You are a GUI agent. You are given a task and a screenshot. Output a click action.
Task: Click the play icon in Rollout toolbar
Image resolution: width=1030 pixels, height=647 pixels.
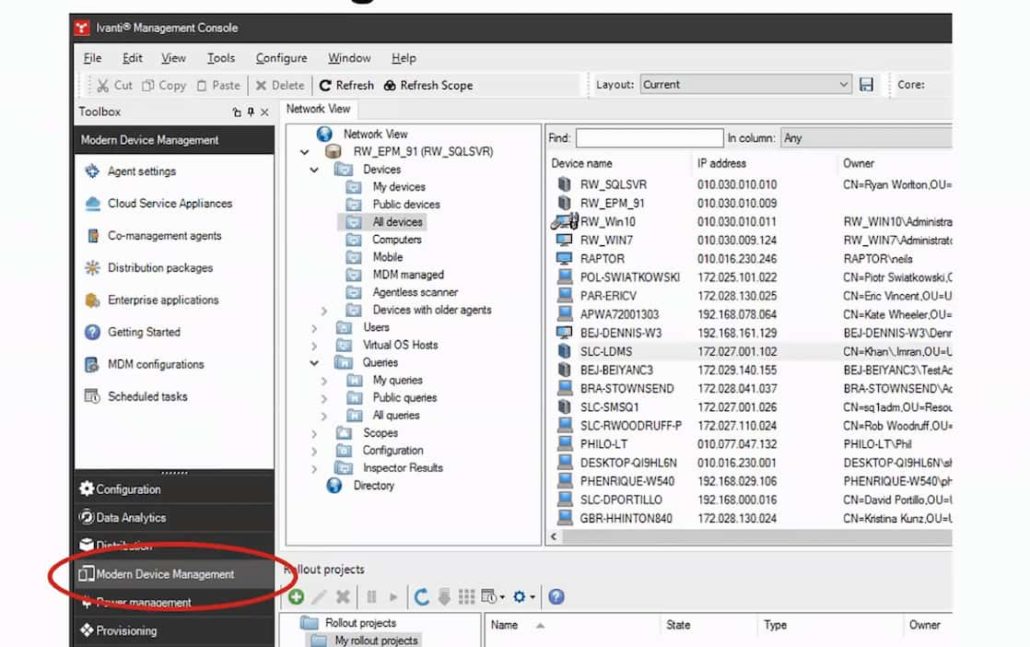pyautogui.click(x=393, y=596)
